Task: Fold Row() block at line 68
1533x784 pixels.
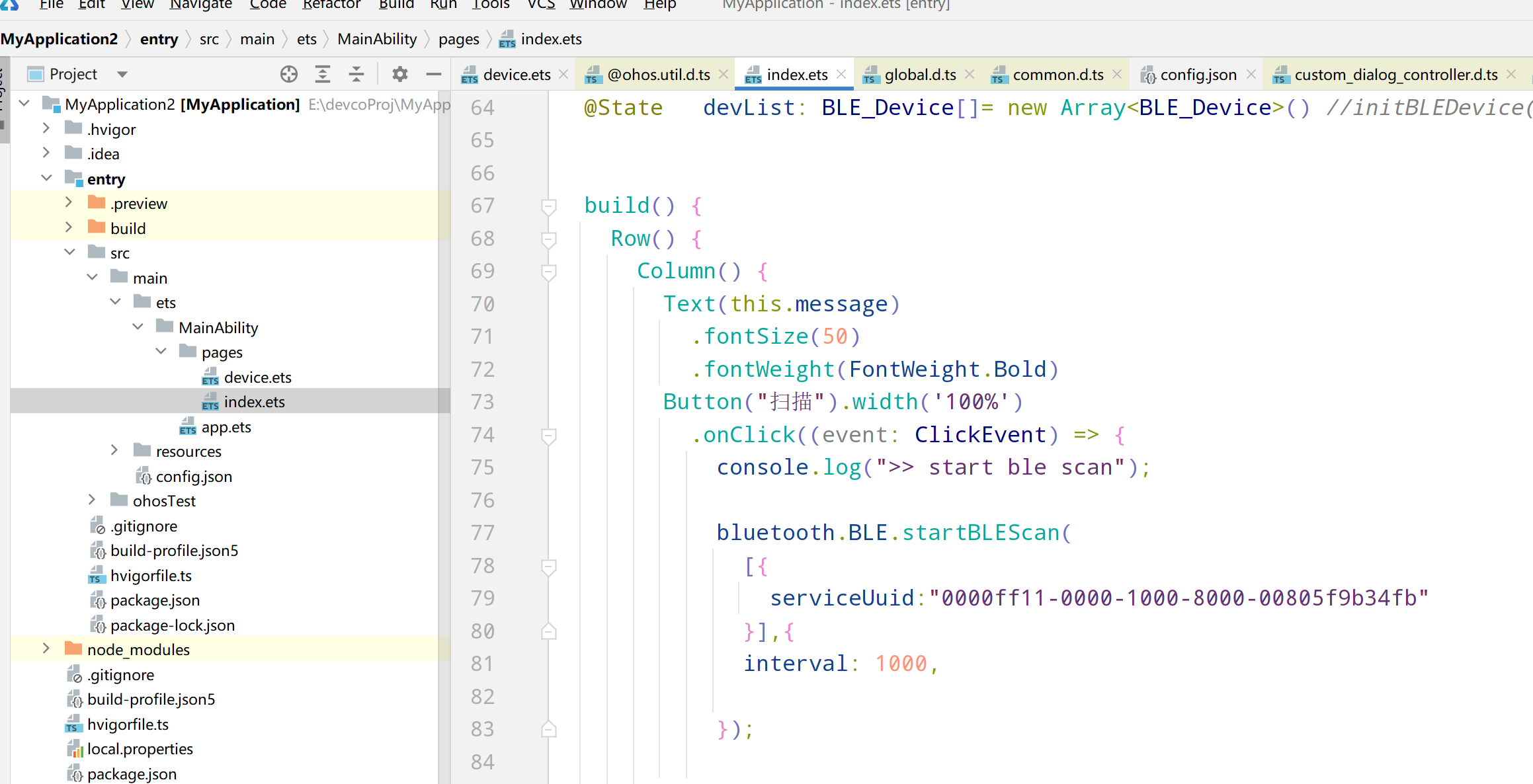Action: [x=548, y=239]
